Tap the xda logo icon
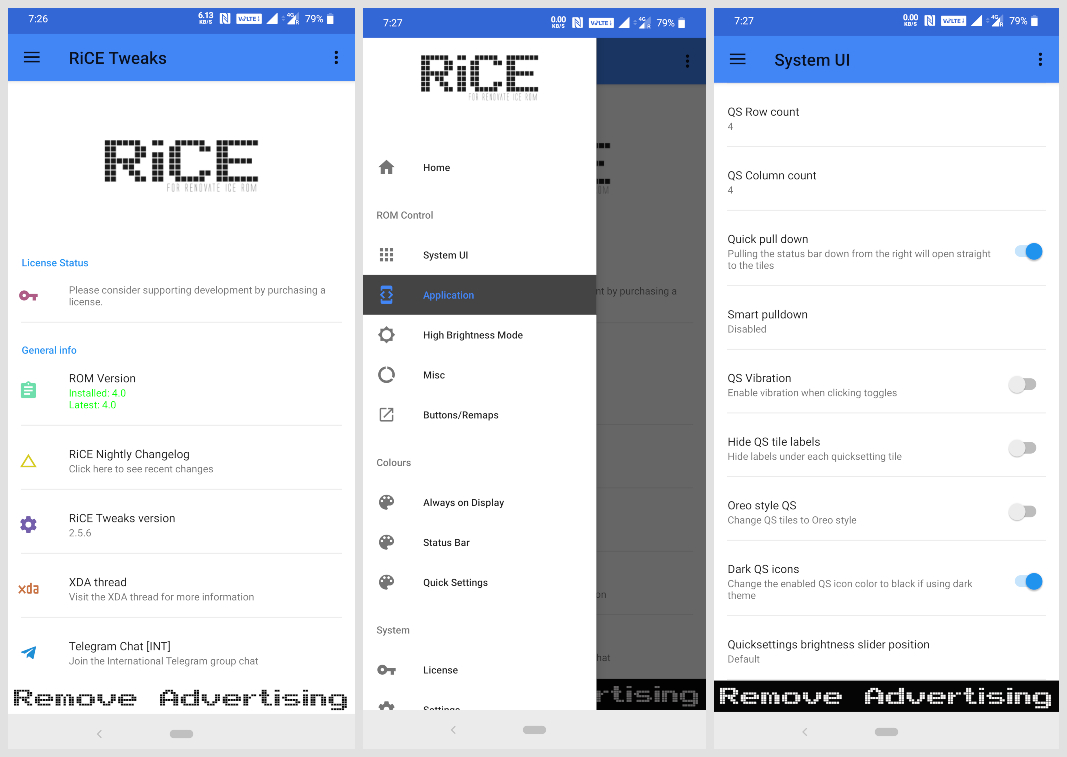Screen dimensions: 1067x757 click(29, 589)
